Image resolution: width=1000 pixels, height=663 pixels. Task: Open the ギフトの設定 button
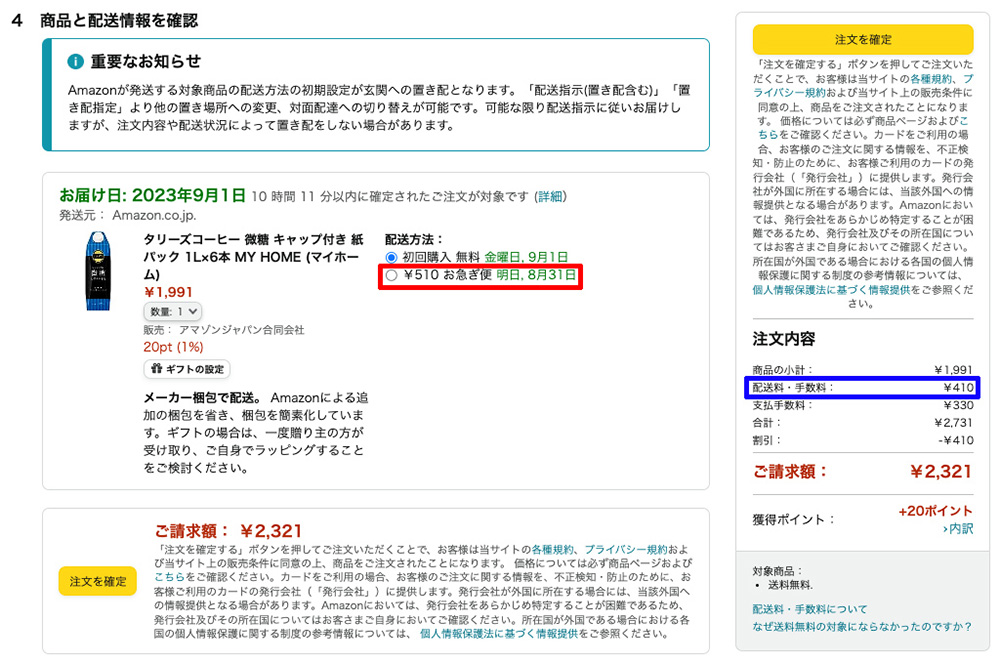point(187,368)
